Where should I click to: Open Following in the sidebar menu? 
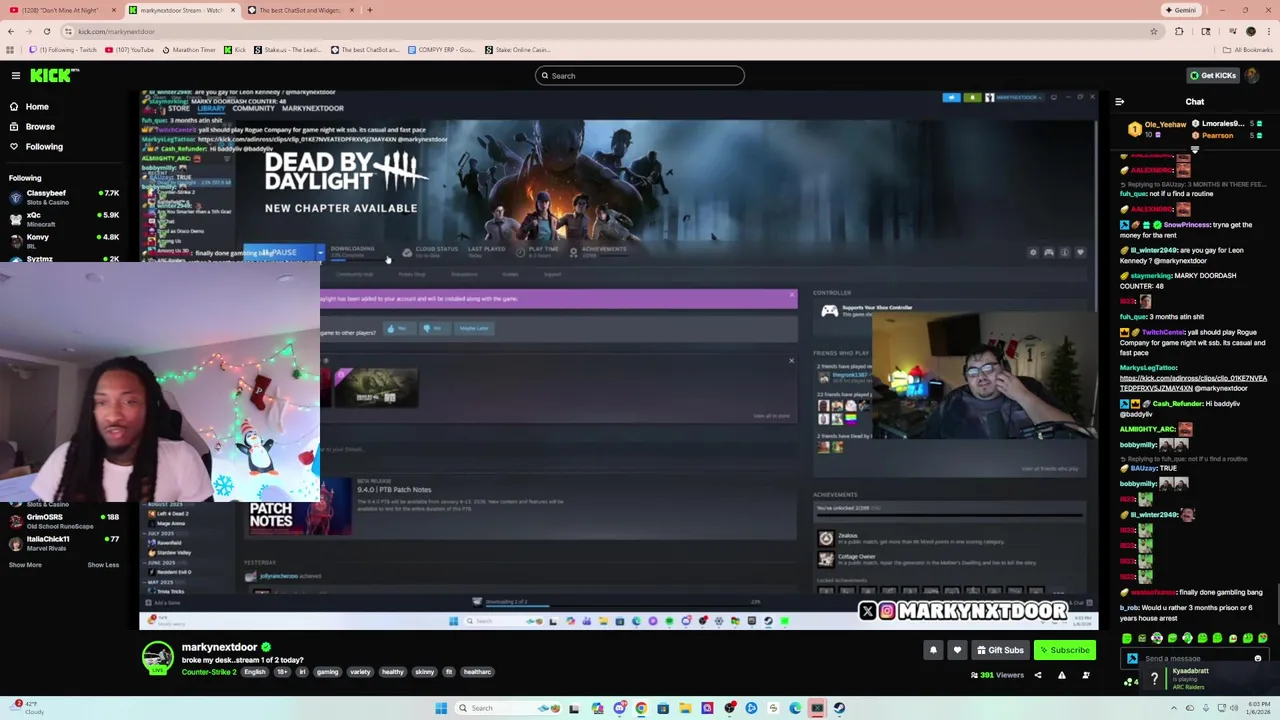point(44,147)
